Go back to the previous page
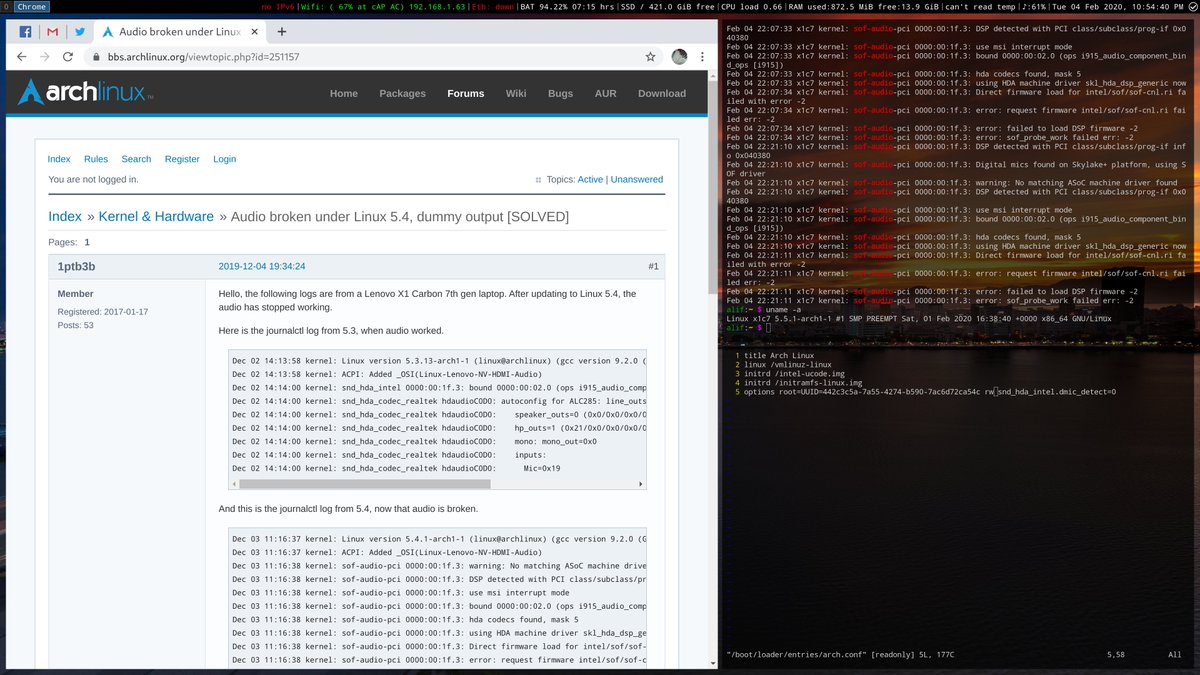 tap(23, 57)
